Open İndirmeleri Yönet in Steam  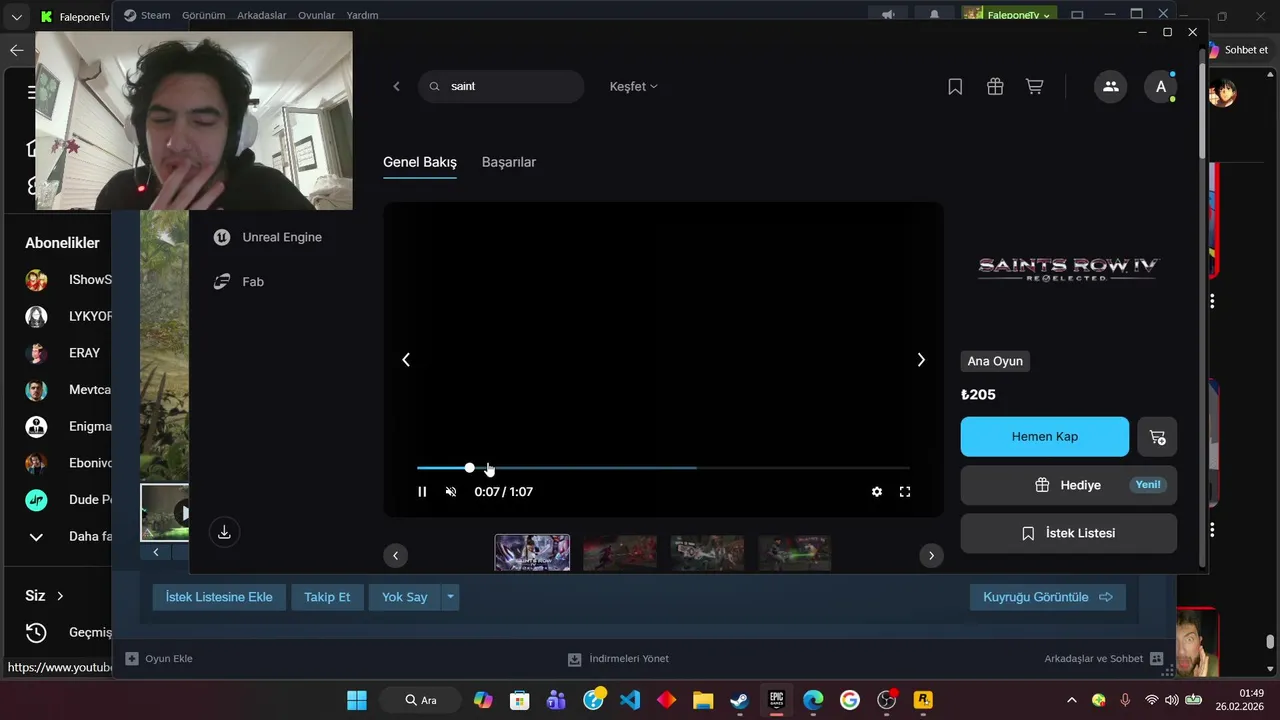point(618,659)
